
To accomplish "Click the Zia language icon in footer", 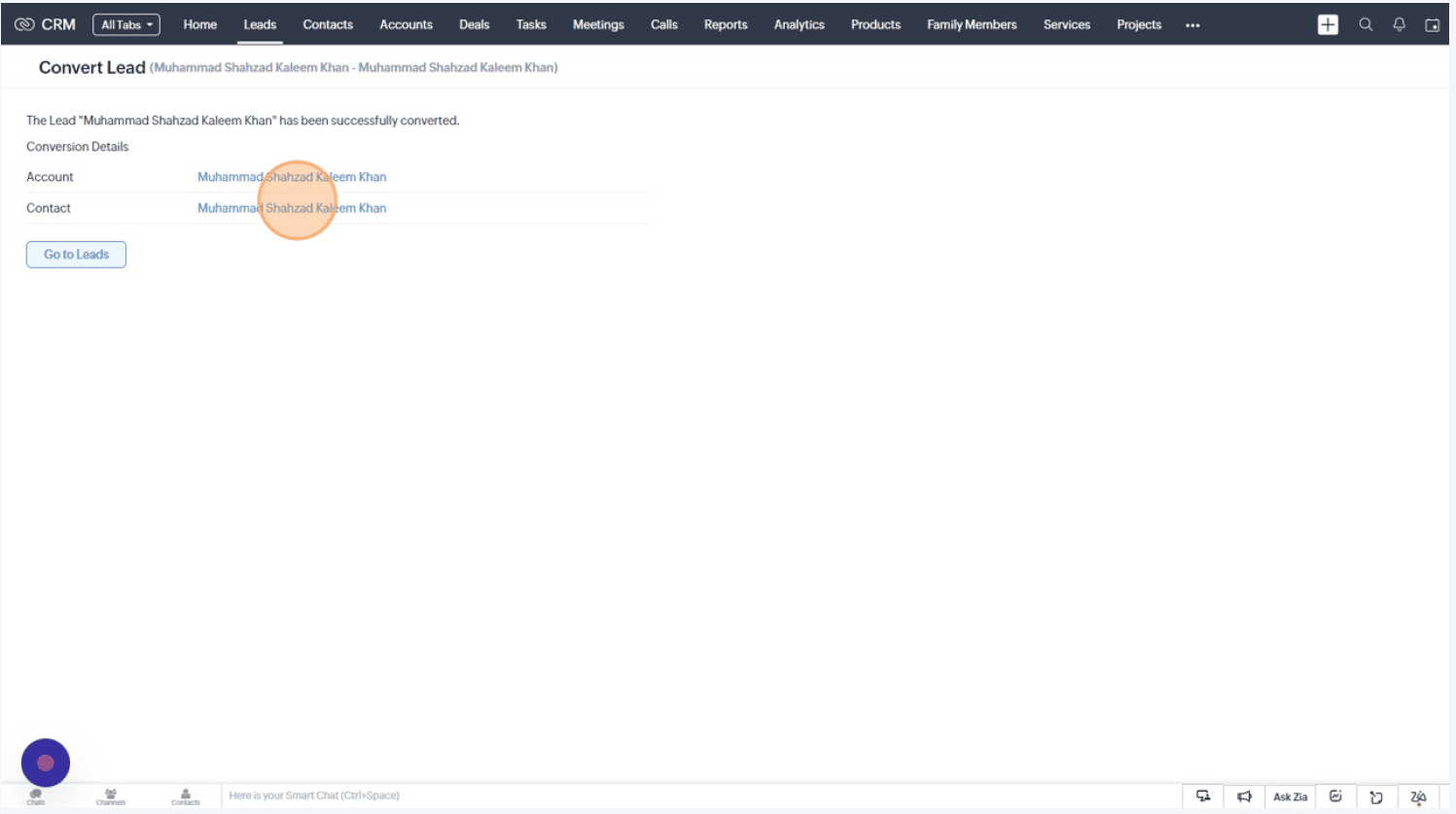I will (1418, 797).
